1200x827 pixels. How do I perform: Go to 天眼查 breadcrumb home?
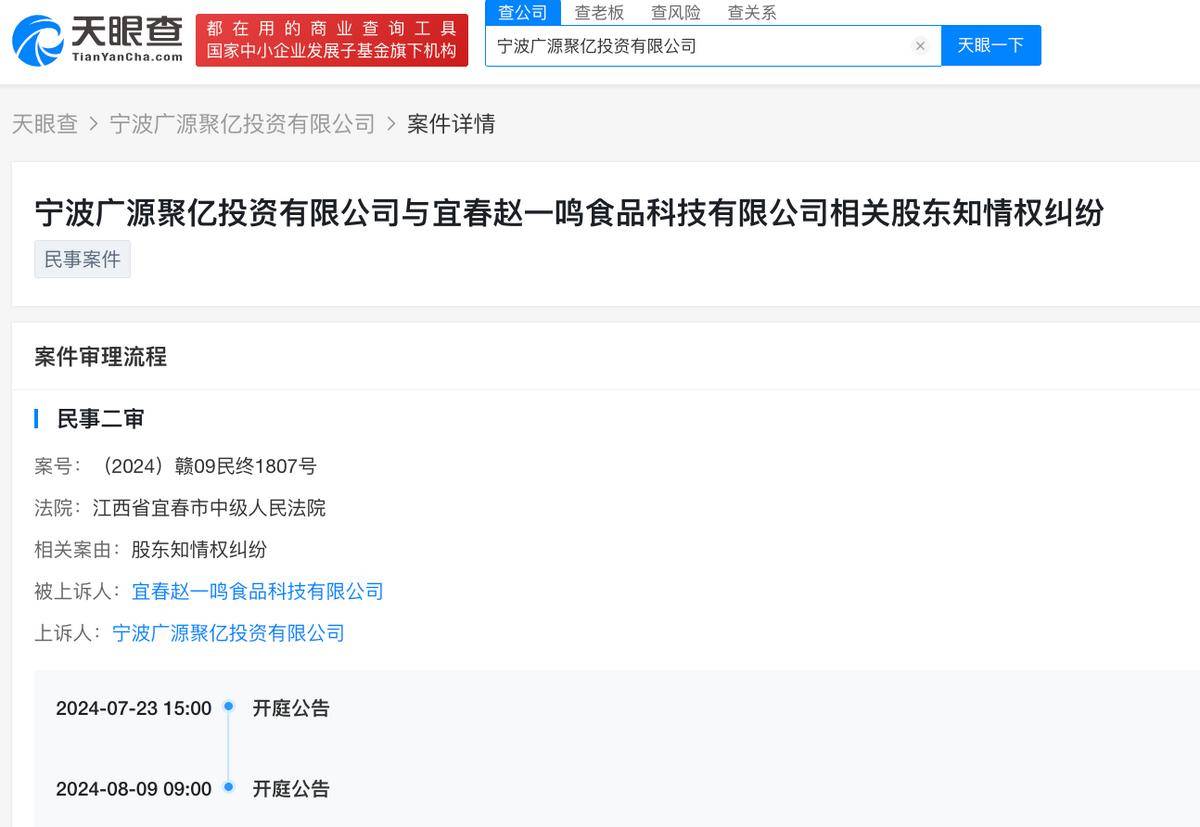(45, 124)
